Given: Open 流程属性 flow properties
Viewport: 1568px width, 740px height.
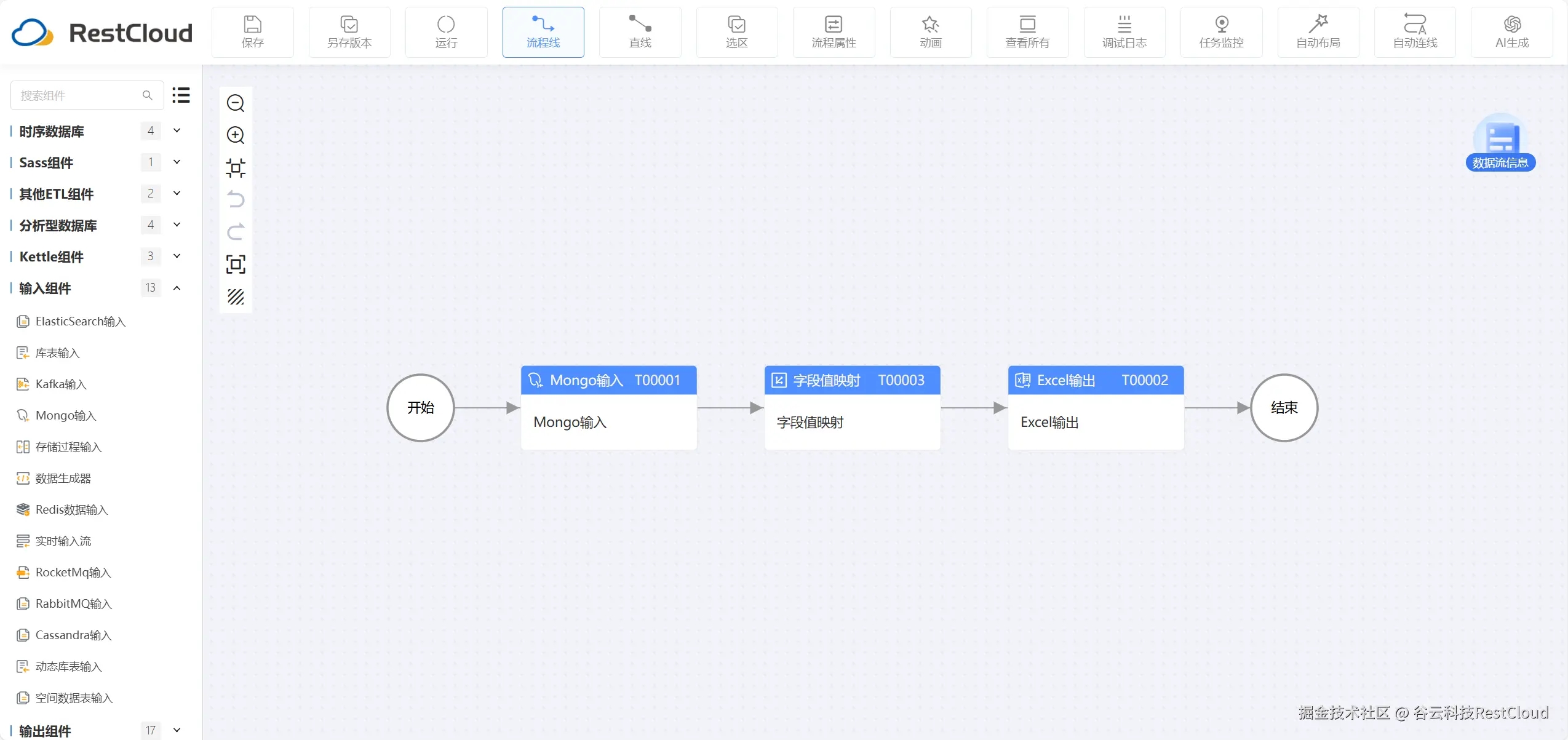Looking at the screenshot, I should pos(834,33).
